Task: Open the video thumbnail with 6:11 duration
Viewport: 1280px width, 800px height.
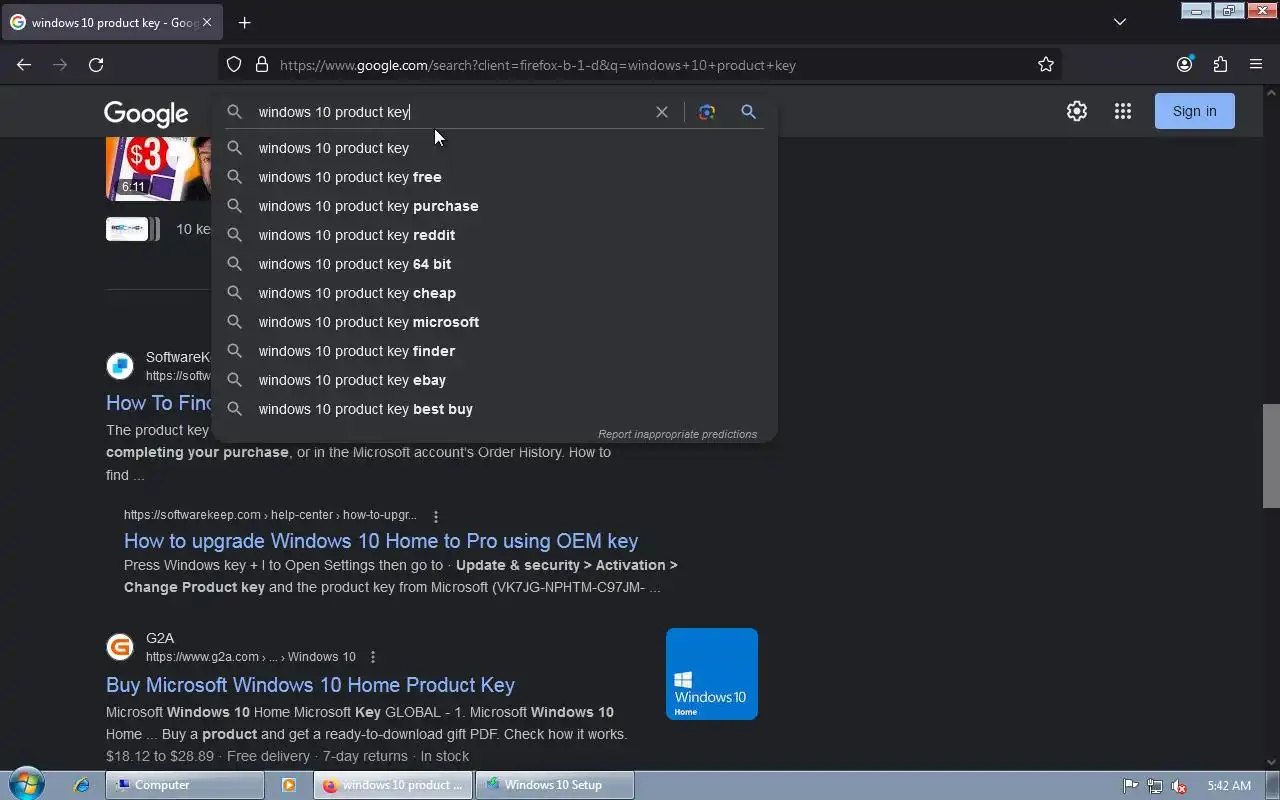Action: [158, 169]
